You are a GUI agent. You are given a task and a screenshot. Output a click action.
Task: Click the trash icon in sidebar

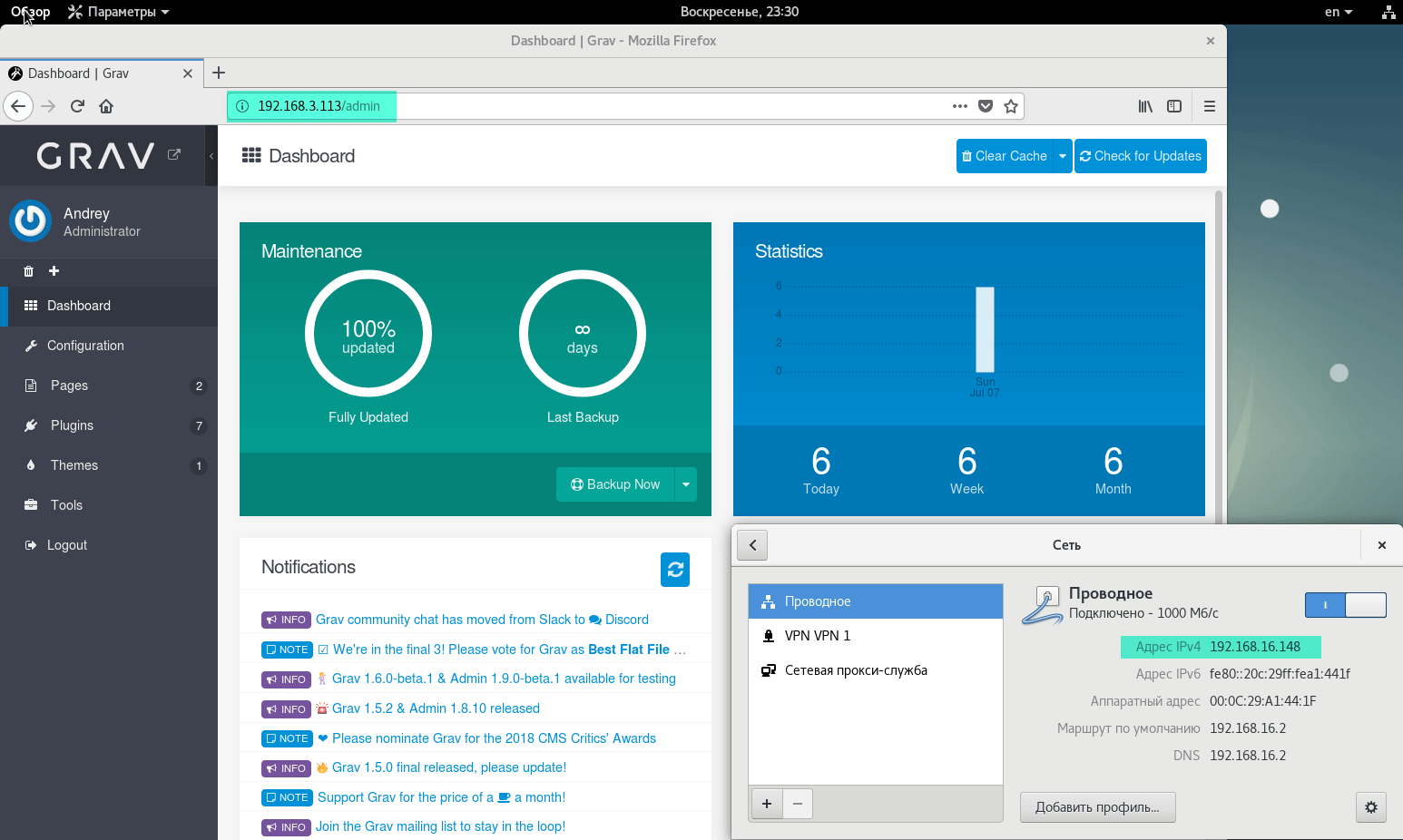click(28, 271)
